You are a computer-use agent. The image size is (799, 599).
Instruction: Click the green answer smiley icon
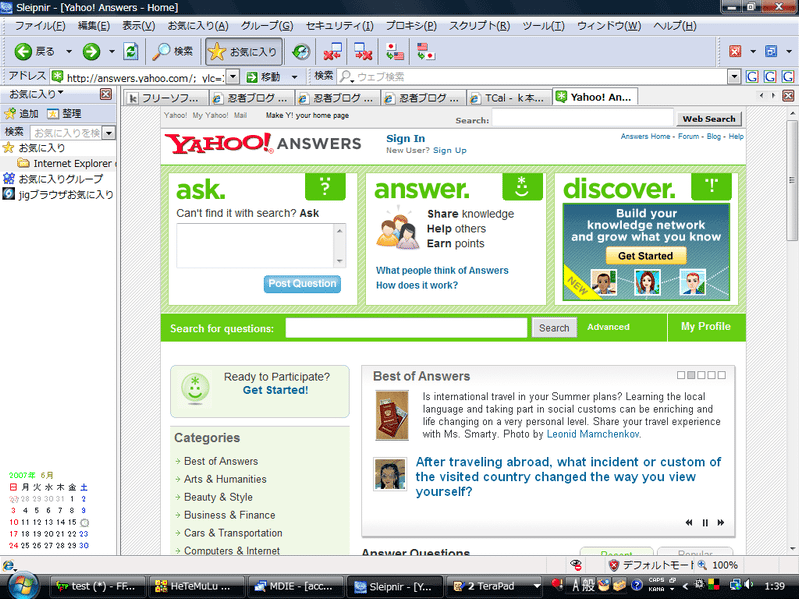522,186
